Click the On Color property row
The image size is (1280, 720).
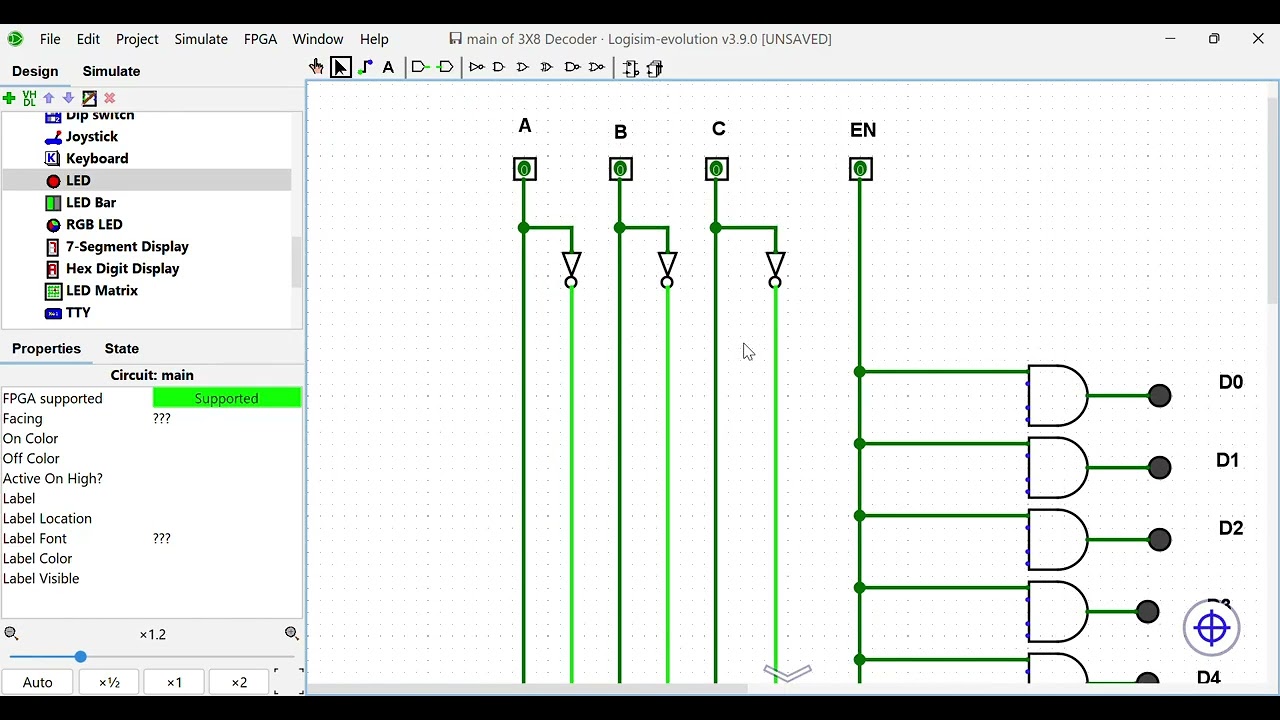click(x=152, y=438)
